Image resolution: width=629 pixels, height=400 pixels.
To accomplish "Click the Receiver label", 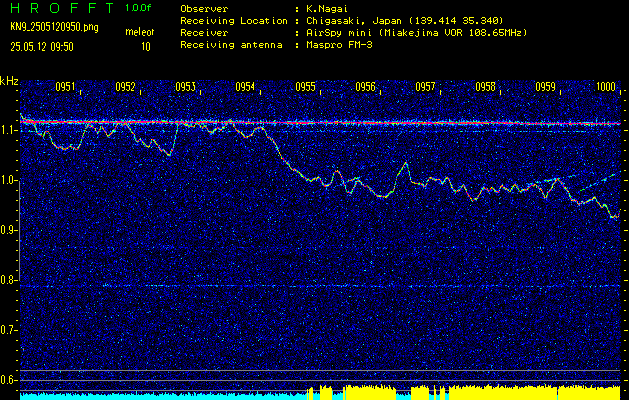I will pos(204,32).
